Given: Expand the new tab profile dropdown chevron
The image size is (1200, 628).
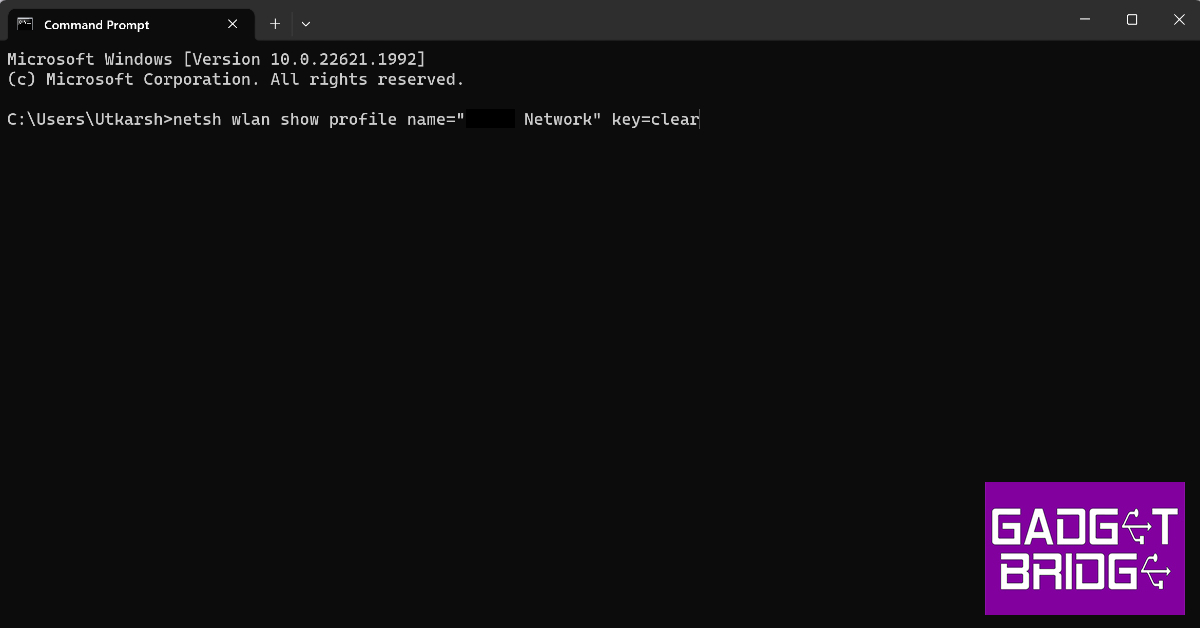Looking at the screenshot, I should pos(306,24).
